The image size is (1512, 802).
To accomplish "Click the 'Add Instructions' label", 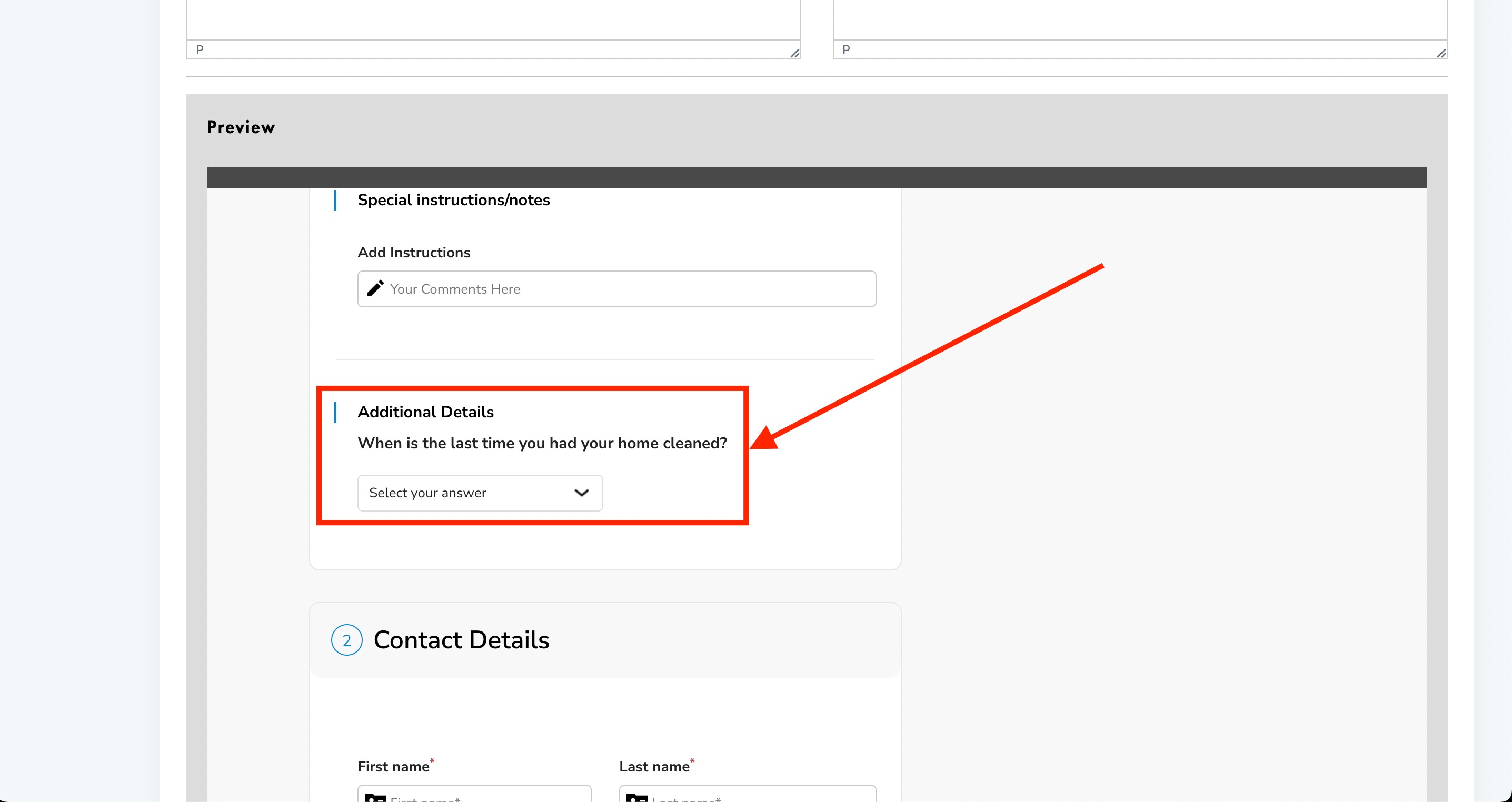I will (414, 252).
